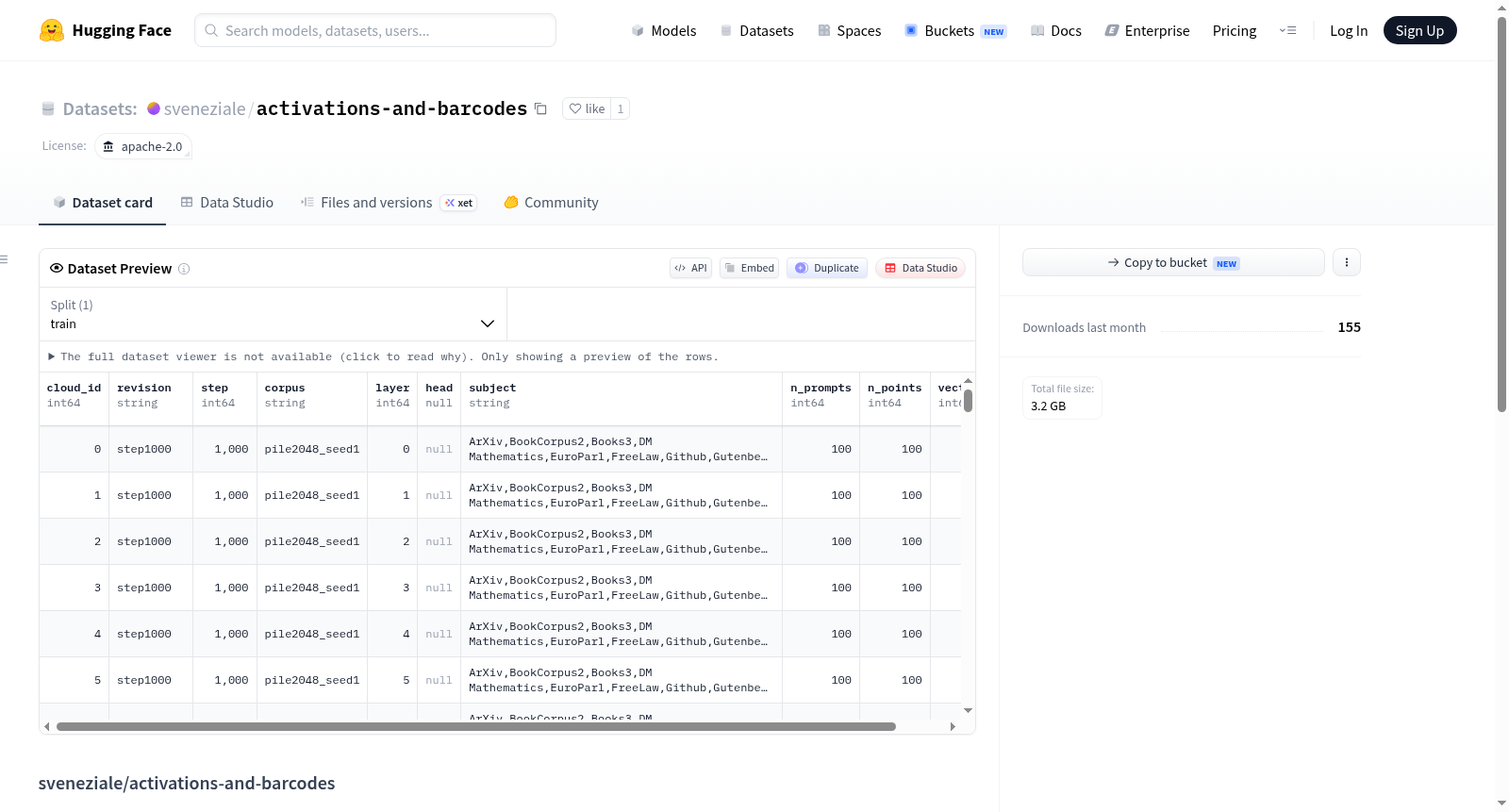
Task: Open Data Studio from the preview header
Action: click(920, 268)
